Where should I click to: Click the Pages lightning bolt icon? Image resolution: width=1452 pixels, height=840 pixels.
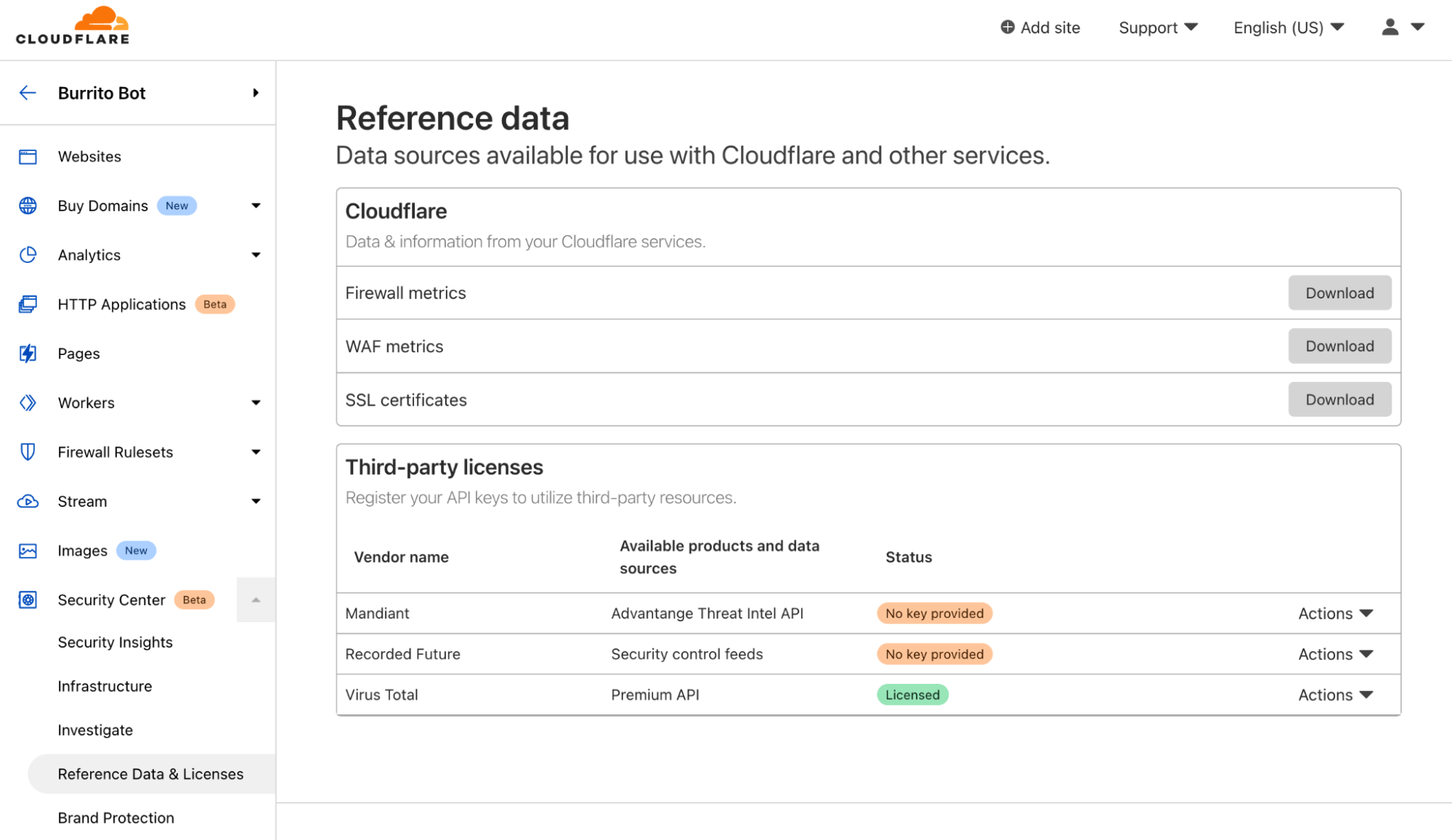28,354
